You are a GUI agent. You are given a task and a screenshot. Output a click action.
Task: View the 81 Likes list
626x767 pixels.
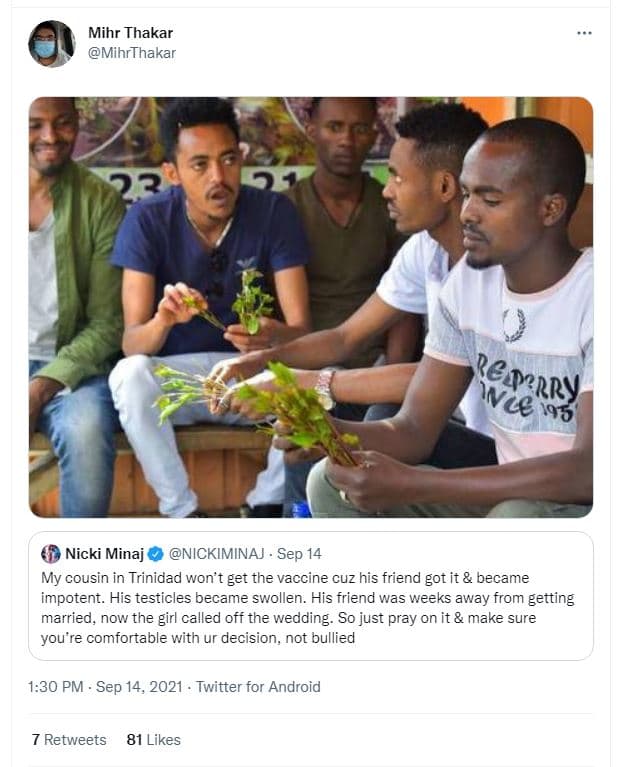point(153,740)
